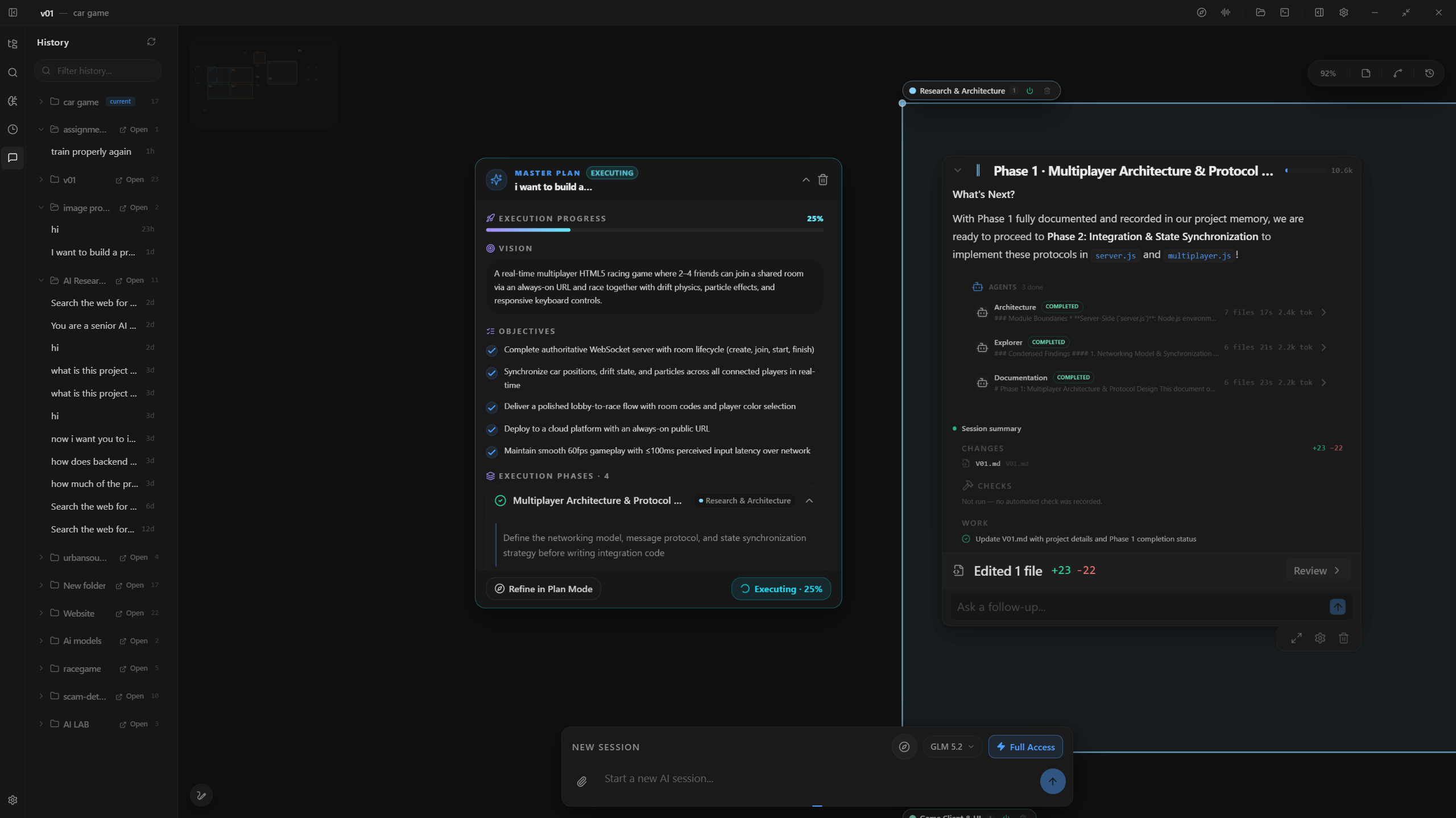Open the clock history icon in left rail
The width and height of the screenshot is (1456, 818).
point(13,129)
